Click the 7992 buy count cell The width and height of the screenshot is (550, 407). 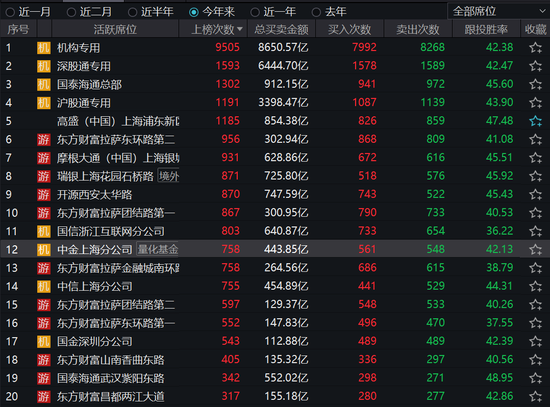pos(364,47)
